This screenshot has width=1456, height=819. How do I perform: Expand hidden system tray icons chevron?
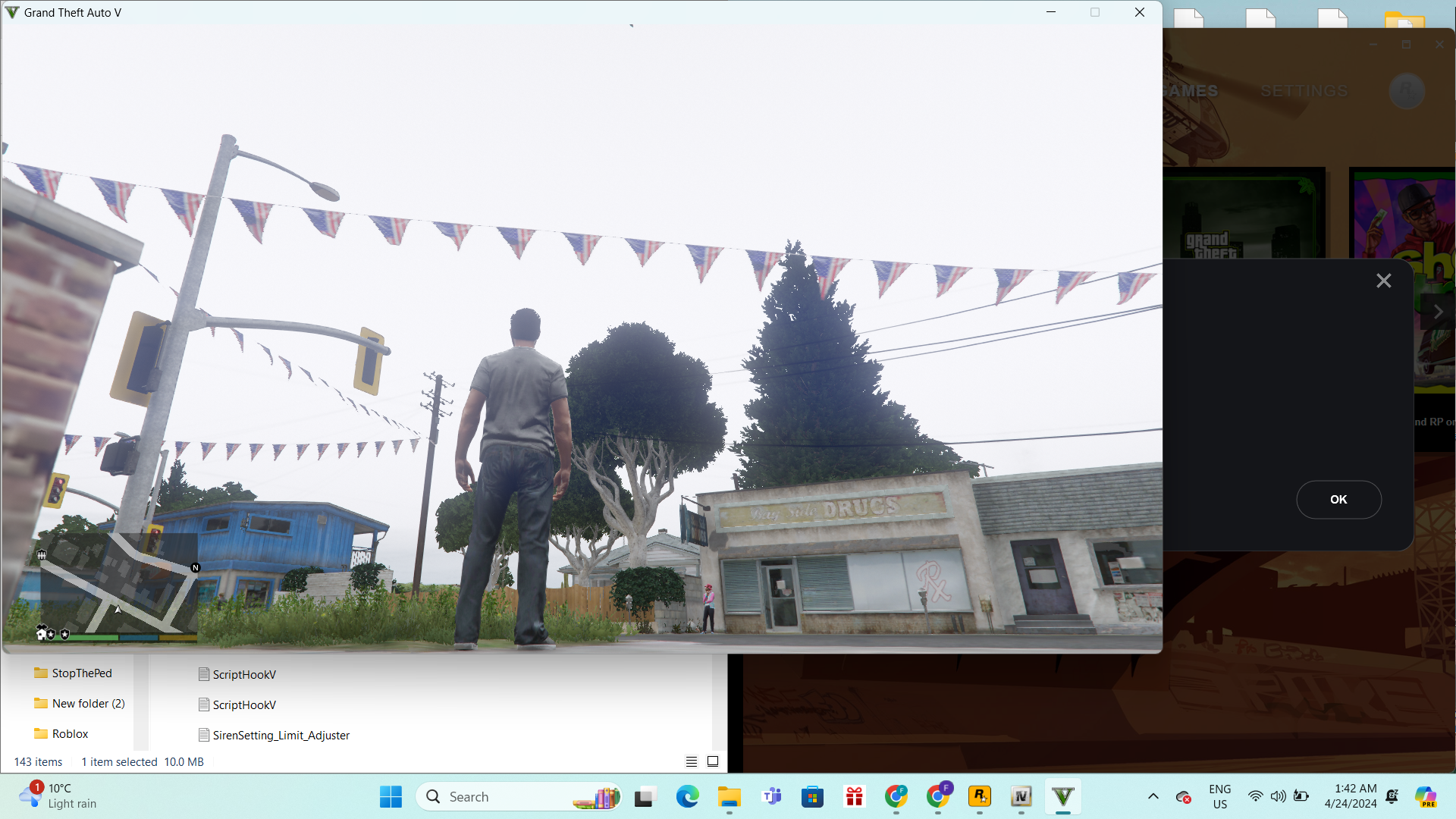[x=1153, y=796]
